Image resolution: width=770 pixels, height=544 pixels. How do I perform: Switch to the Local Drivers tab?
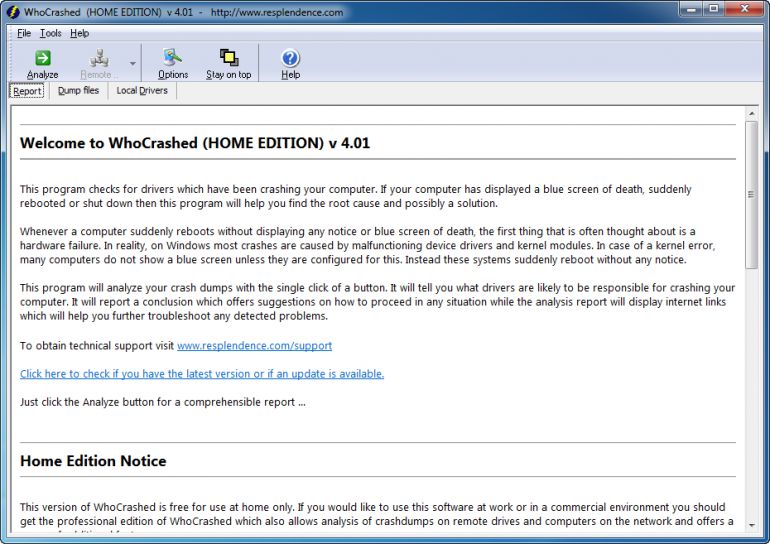(142, 90)
